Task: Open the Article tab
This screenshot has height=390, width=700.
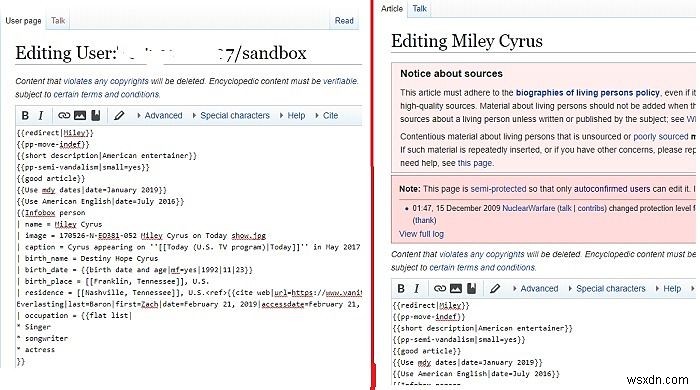Action: tap(392, 8)
